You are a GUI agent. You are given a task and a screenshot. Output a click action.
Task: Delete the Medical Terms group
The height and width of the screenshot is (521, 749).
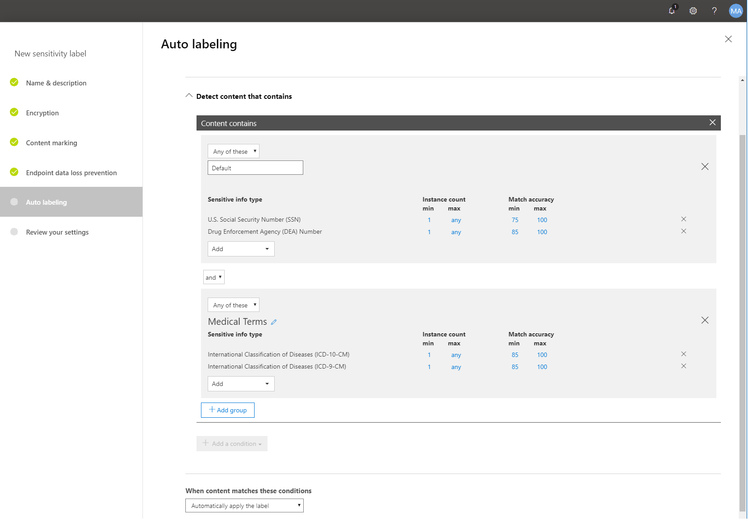click(x=705, y=320)
